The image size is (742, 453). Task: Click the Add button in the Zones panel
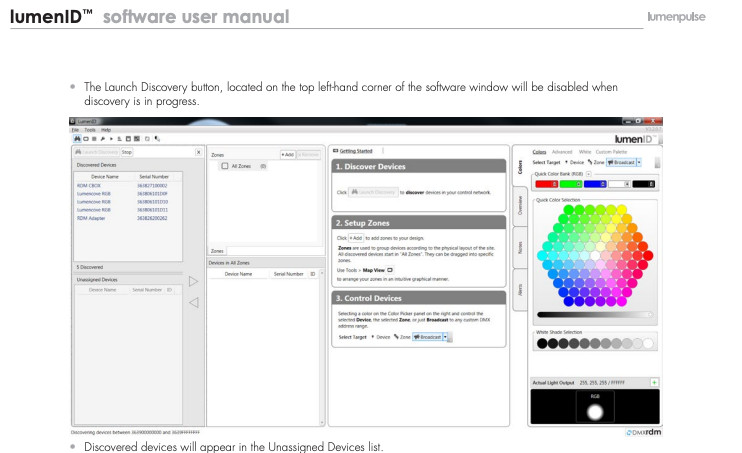point(288,155)
